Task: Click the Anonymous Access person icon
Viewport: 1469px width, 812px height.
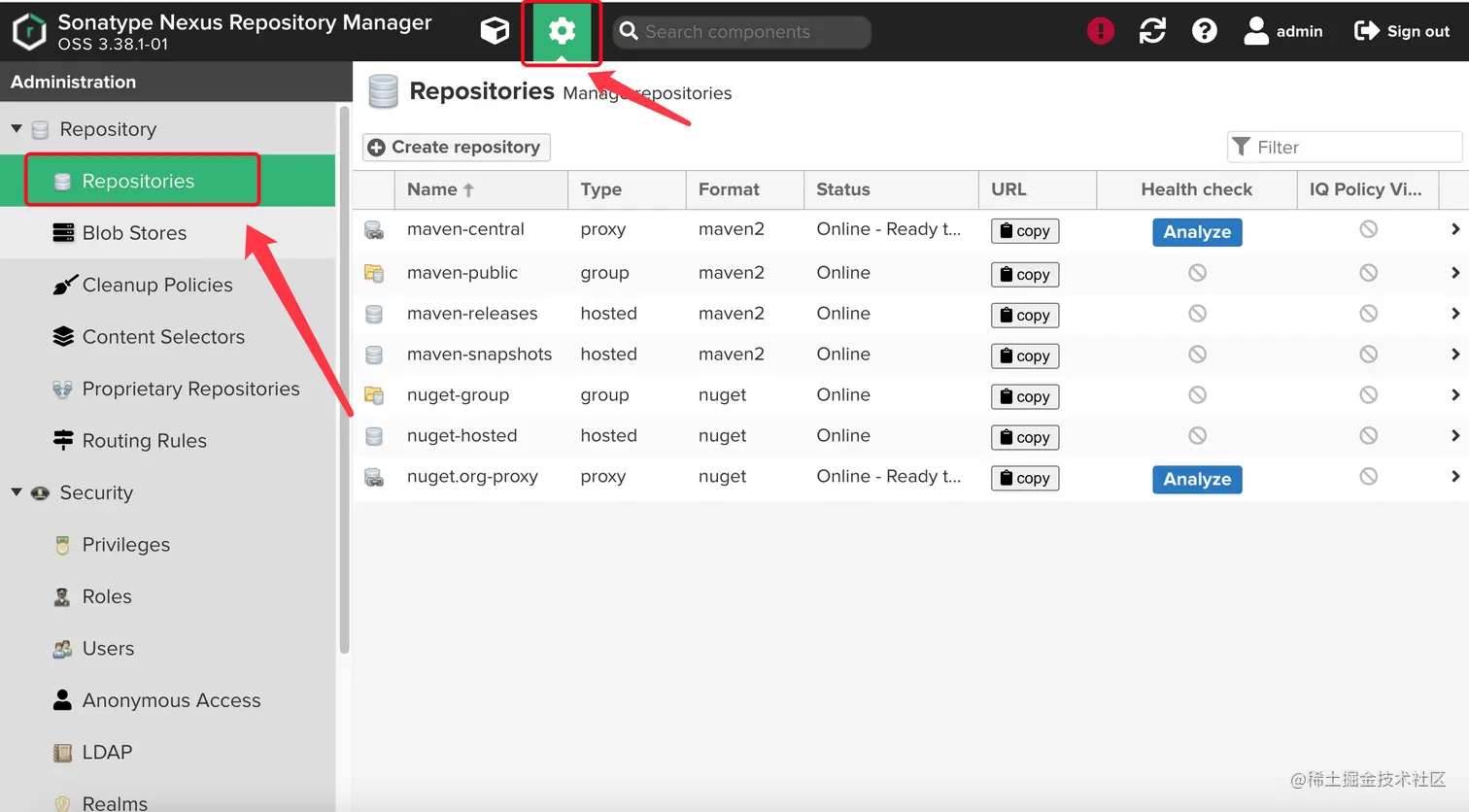Action: pyautogui.click(x=62, y=699)
